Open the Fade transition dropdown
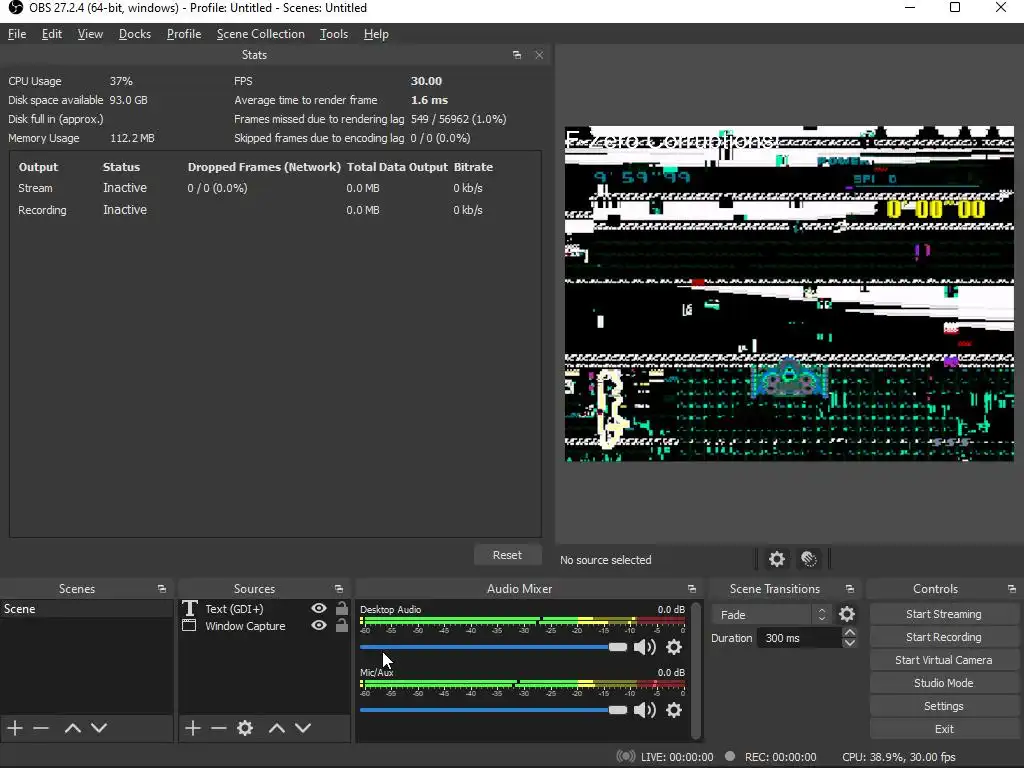This screenshot has height=768, width=1024. pos(771,615)
